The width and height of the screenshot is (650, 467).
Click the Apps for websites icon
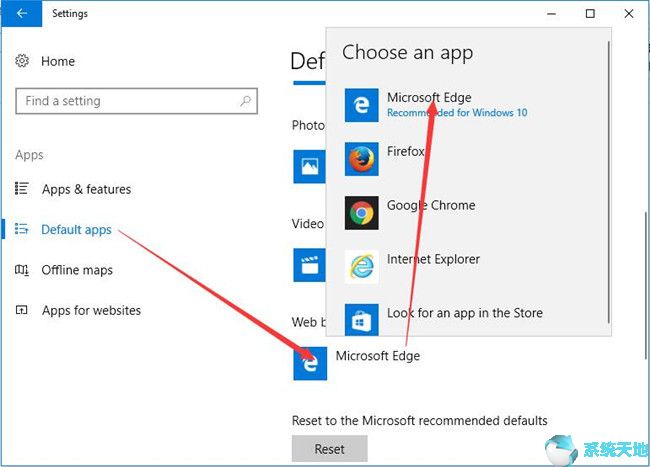click(x=22, y=310)
